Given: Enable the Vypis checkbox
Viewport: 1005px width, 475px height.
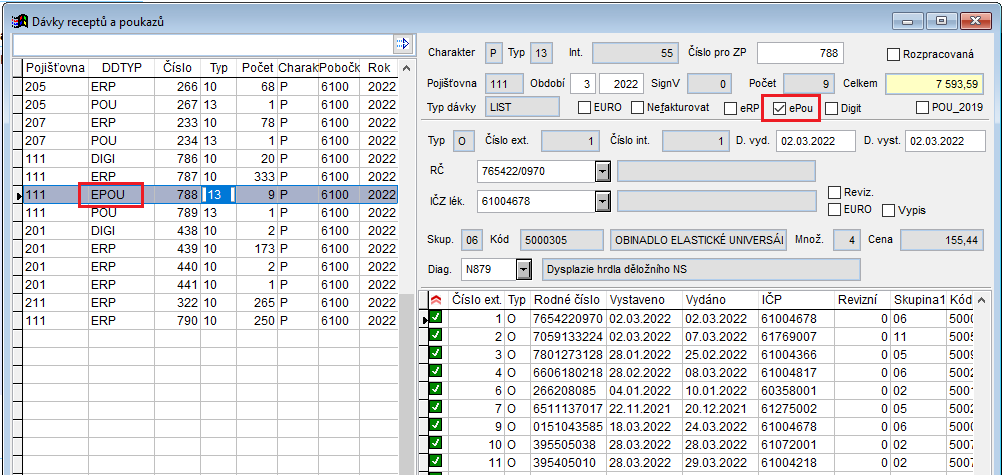Looking at the screenshot, I should pos(888,210).
